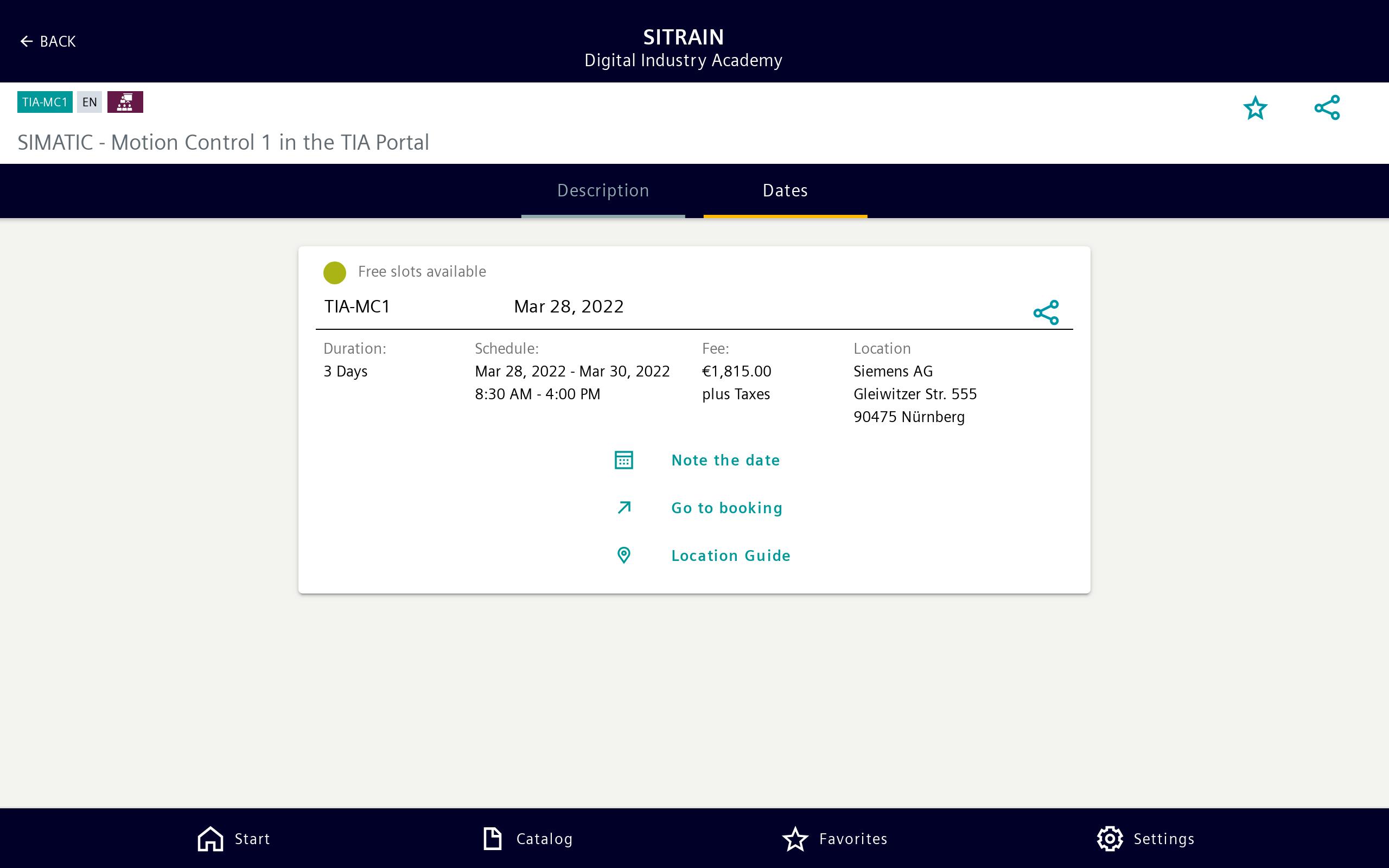The width and height of the screenshot is (1389, 868).
Task: Click the course title SIMATIC - Motion Control 1
Action: 224,142
